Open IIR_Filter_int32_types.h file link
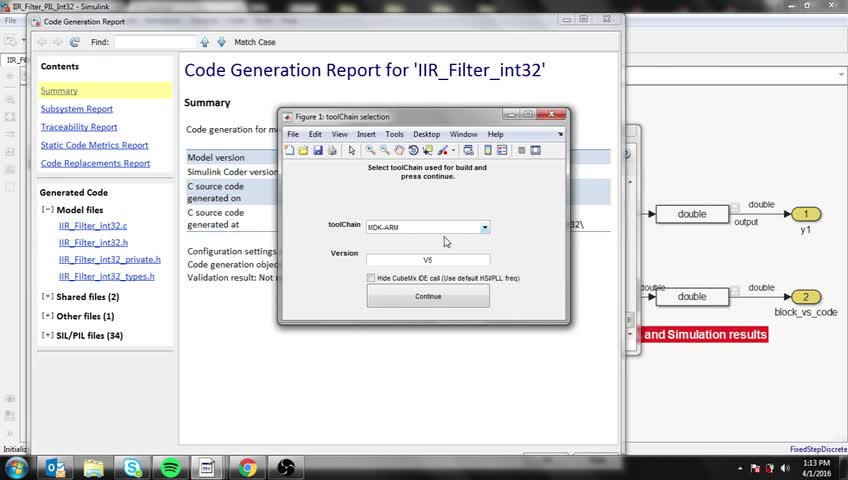848x480 pixels. click(107, 276)
